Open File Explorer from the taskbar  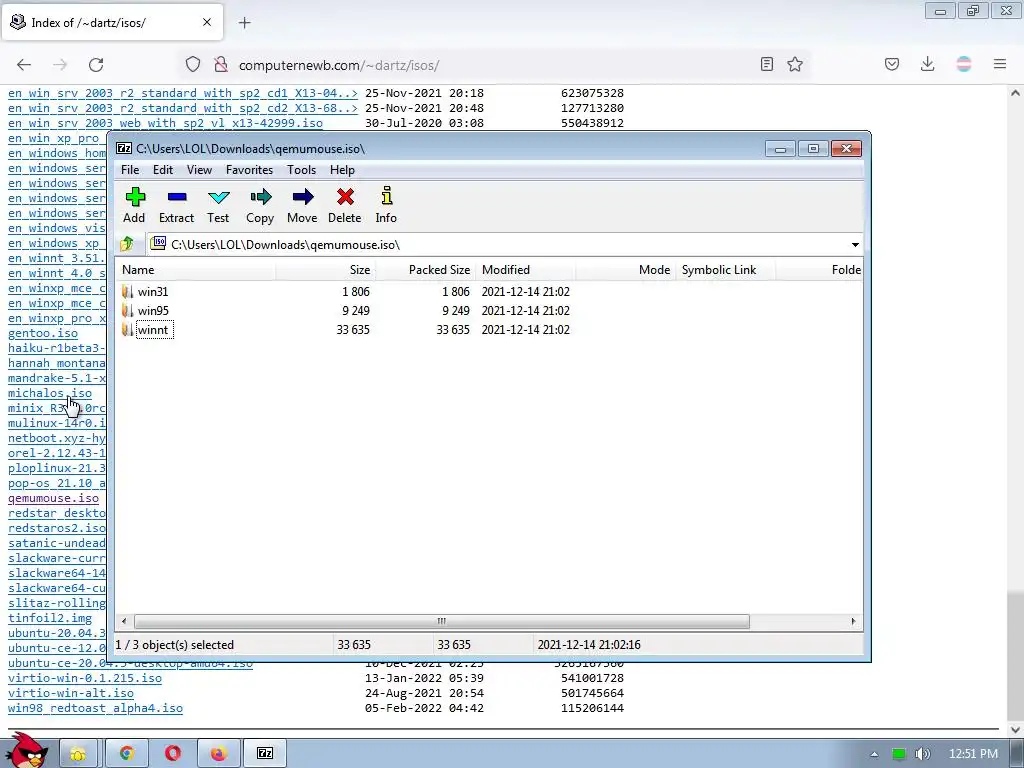(x=78, y=754)
